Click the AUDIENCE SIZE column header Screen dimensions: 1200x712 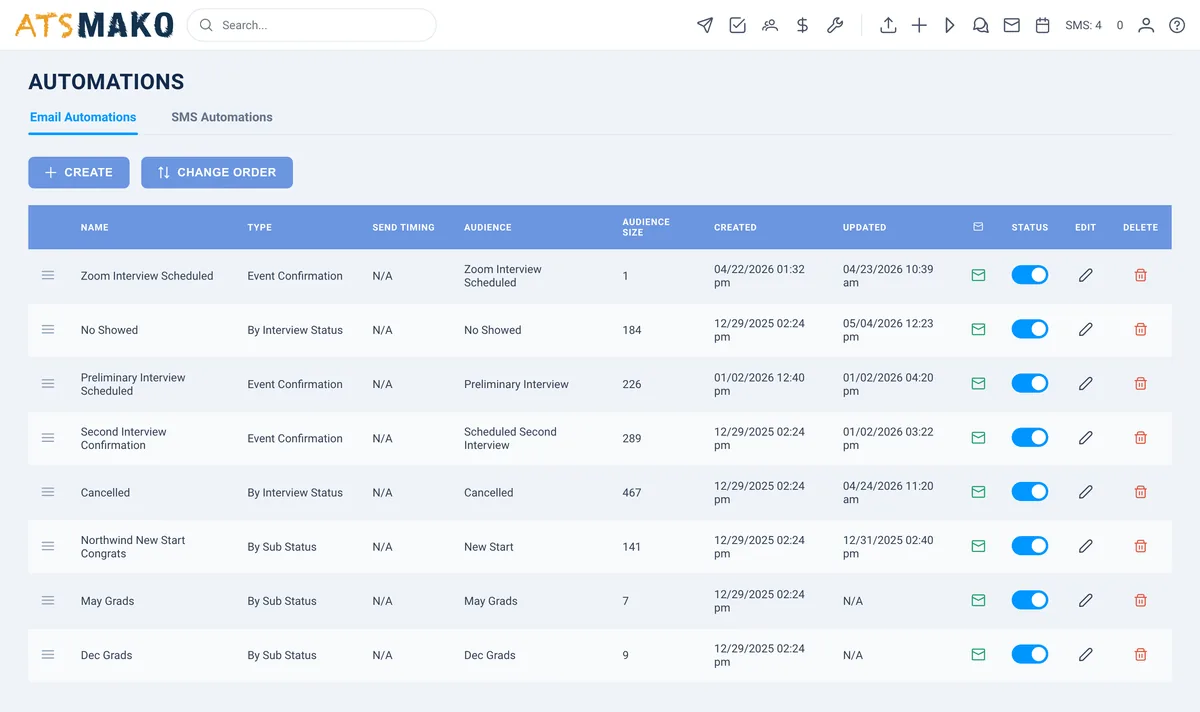pyautogui.click(x=646, y=227)
